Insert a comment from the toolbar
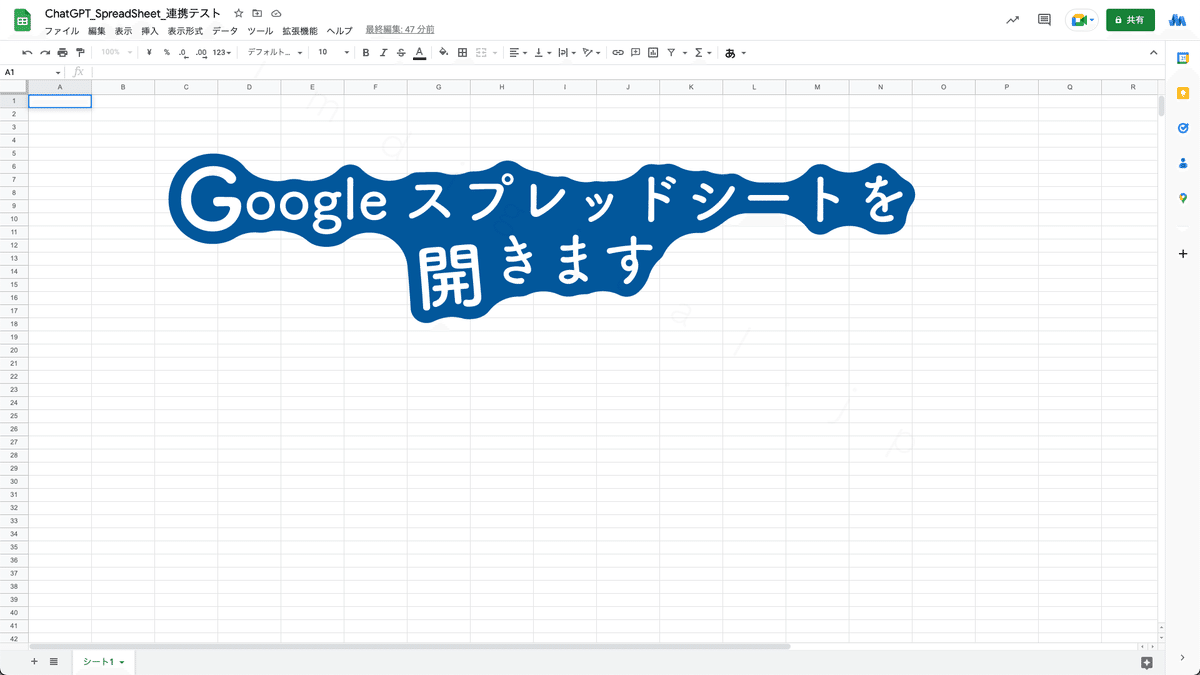The image size is (1200, 675). pyautogui.click(x=635, y=52)
